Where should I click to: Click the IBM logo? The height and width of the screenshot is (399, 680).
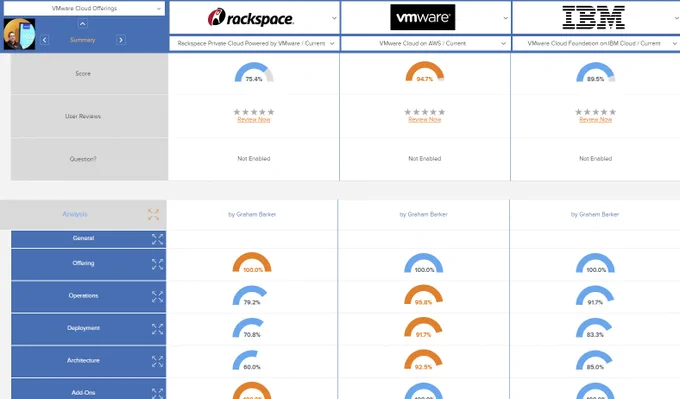(594, 17)
